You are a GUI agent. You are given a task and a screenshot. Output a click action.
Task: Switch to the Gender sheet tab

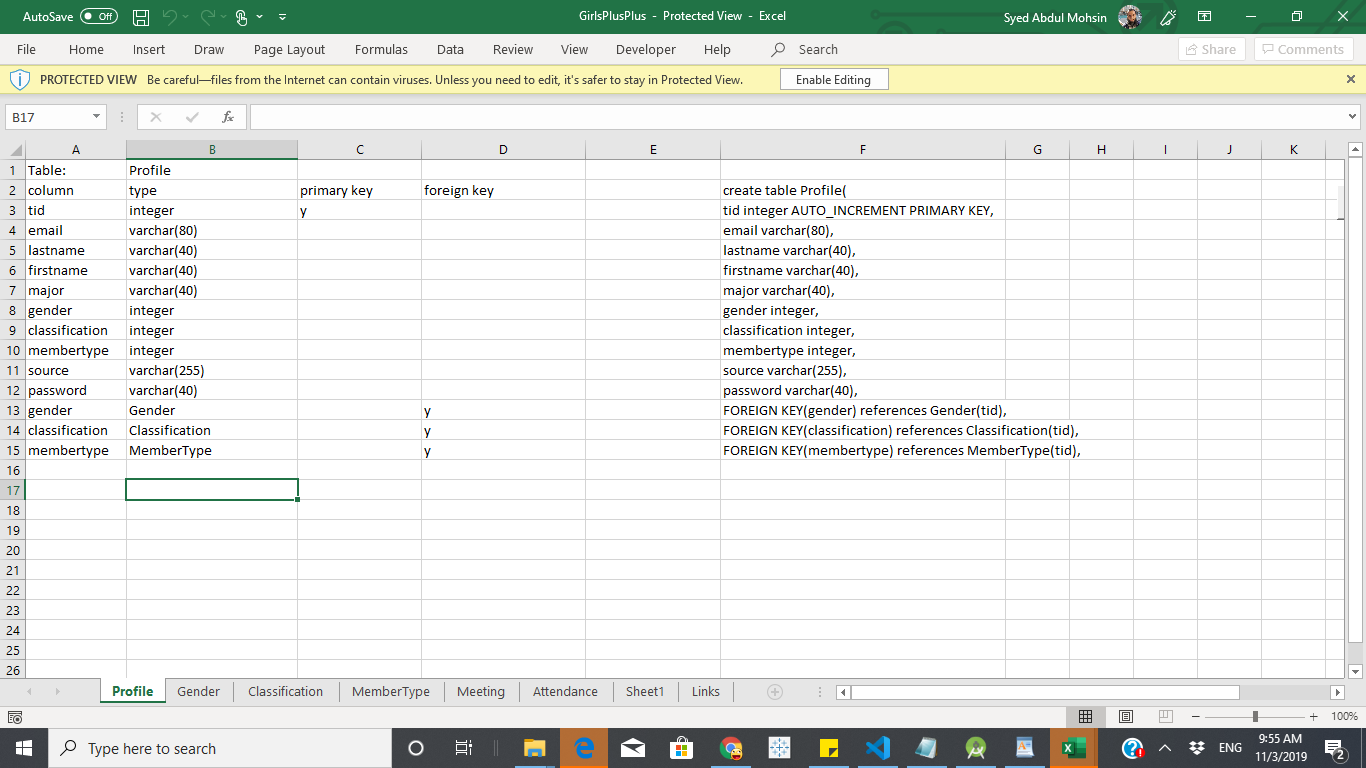pyautogui.click(x=198, y=691)
